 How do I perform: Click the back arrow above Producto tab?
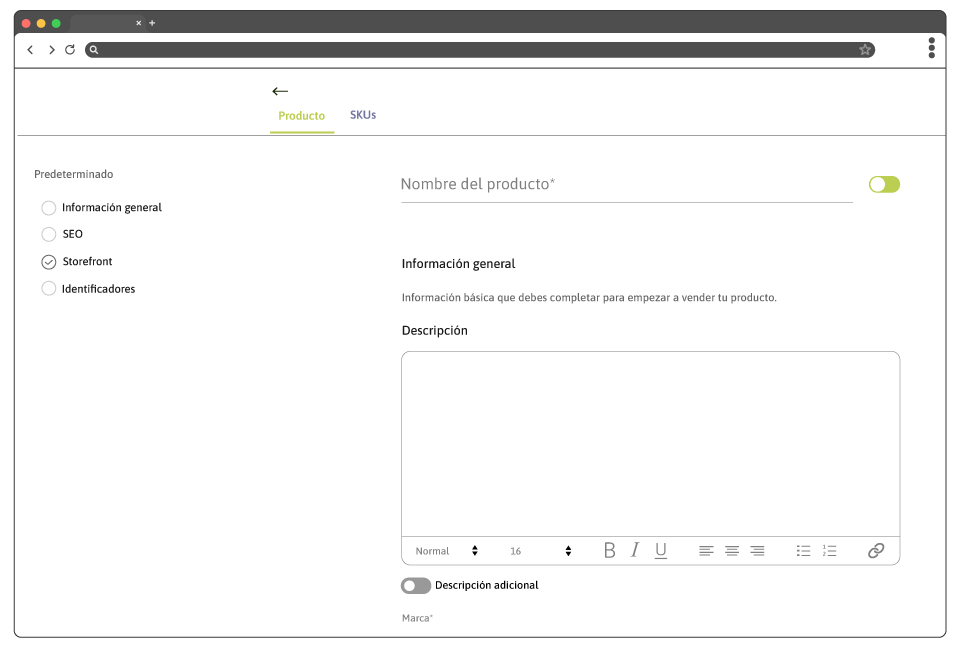pyautogui.click(x=280, y=91)
